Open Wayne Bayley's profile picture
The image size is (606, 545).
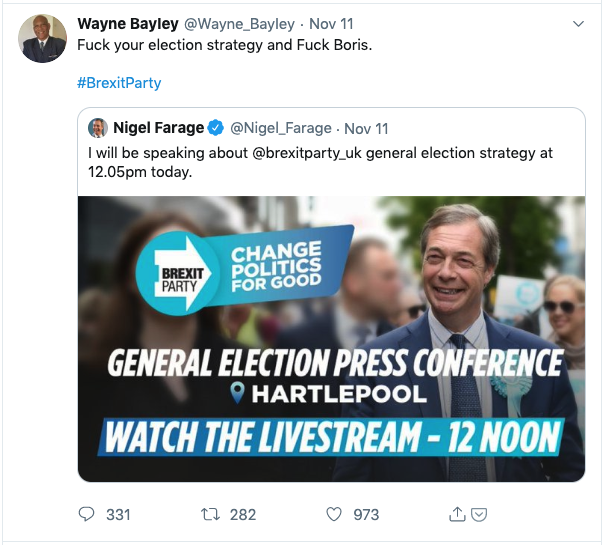tap(44, 39)
